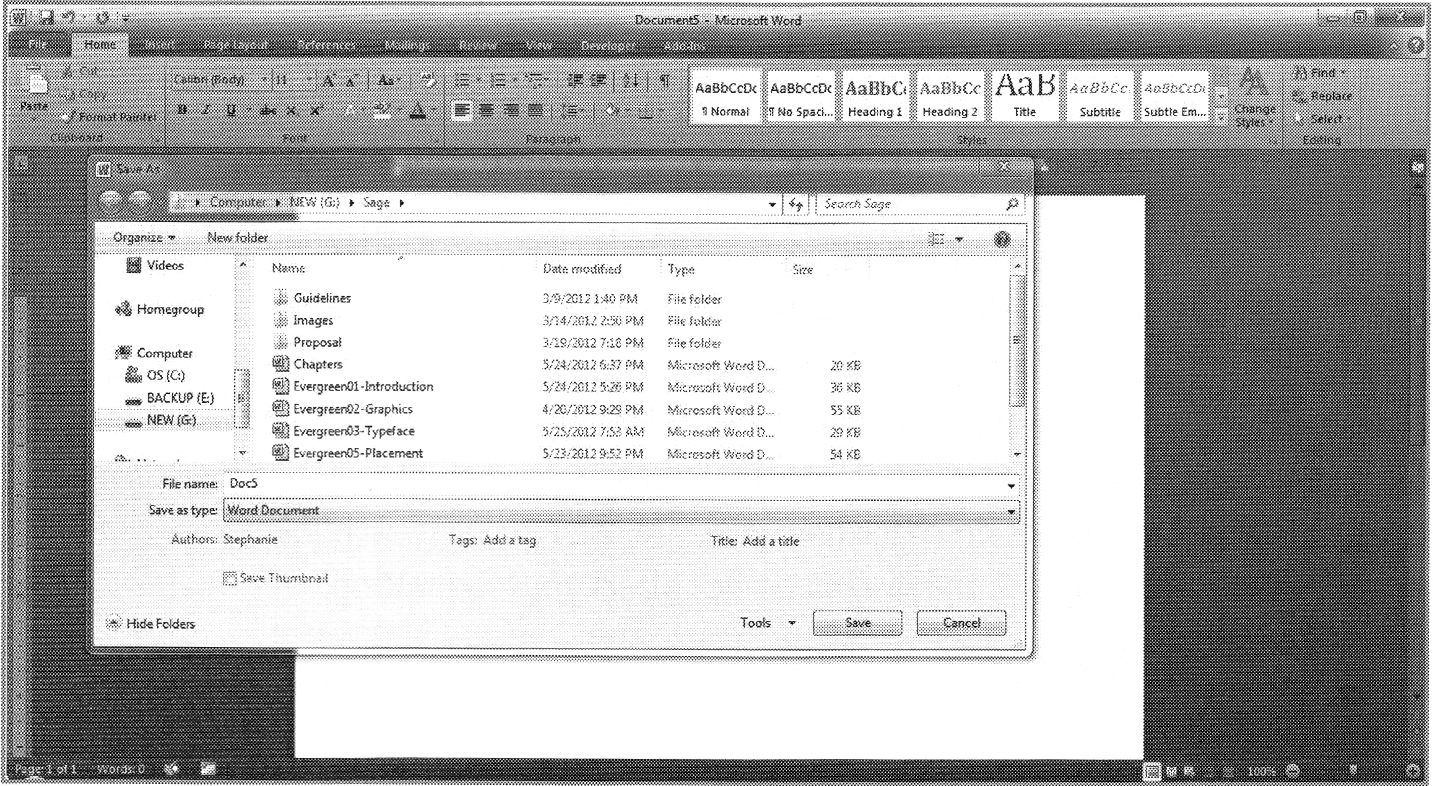Switch to the References tab
This screenshot has width=1433, height=786.
click(x=327, y=46)
